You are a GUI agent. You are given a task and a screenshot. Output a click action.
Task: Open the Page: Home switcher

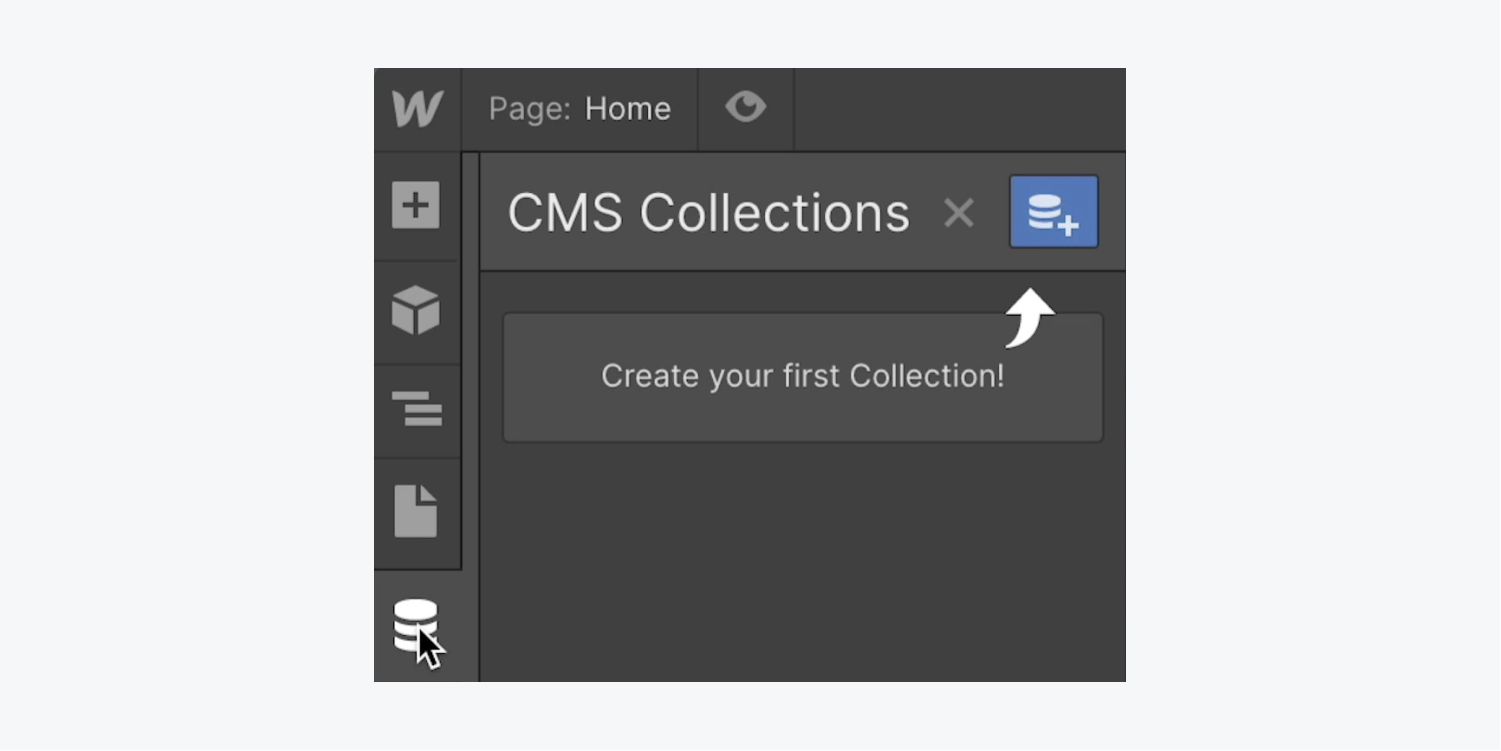click(x=579, y=109)
